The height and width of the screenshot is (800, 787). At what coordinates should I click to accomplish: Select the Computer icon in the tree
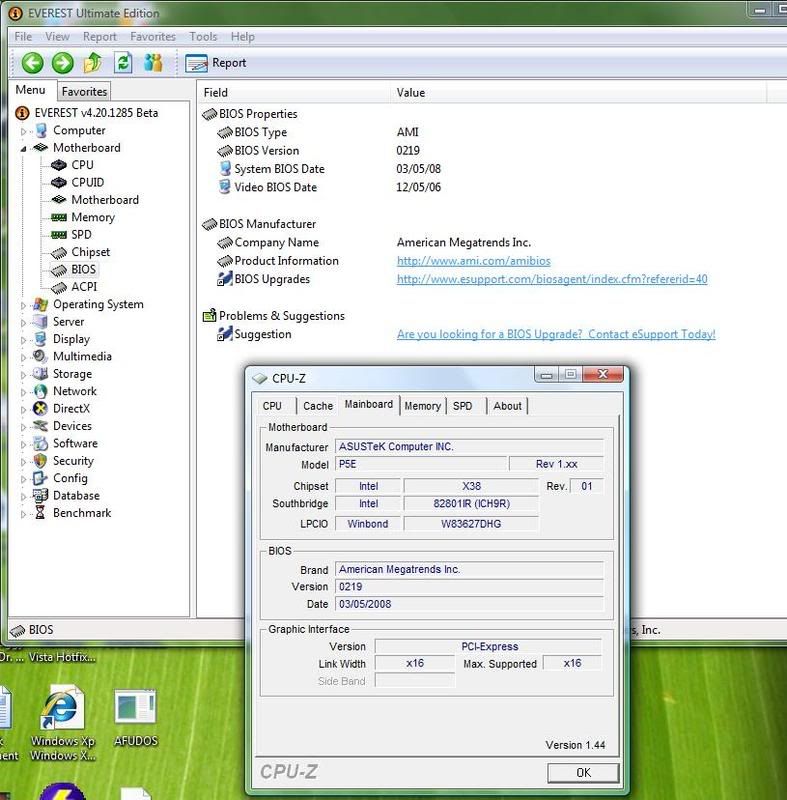[41, 131]
